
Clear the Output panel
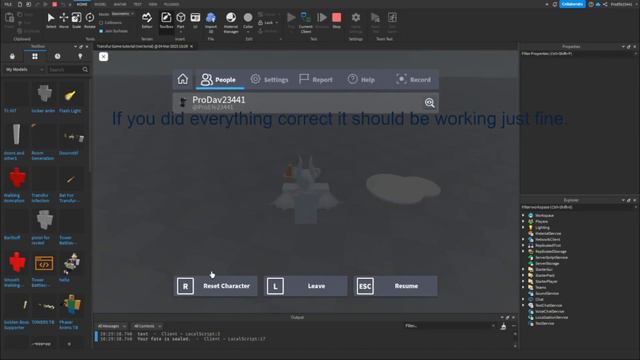pyautogui.click(x=503, y=326)
